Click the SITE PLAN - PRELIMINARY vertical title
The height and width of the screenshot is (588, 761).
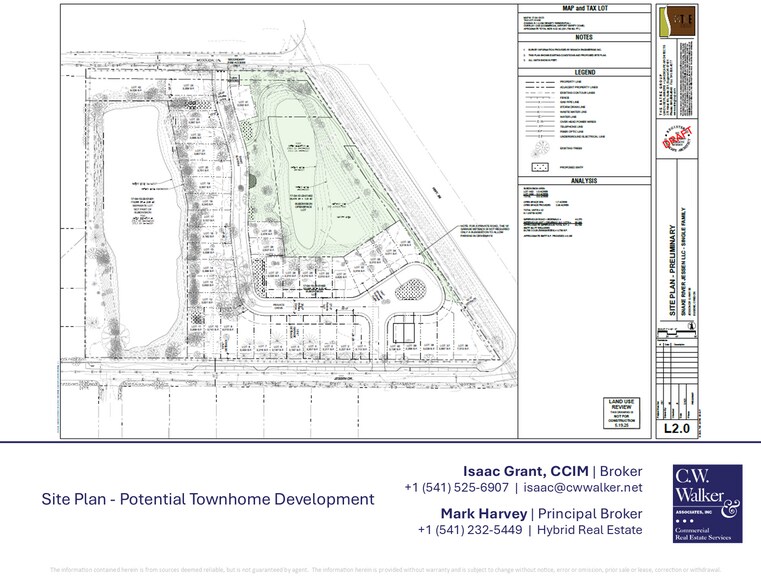click(x=673, y=270)
